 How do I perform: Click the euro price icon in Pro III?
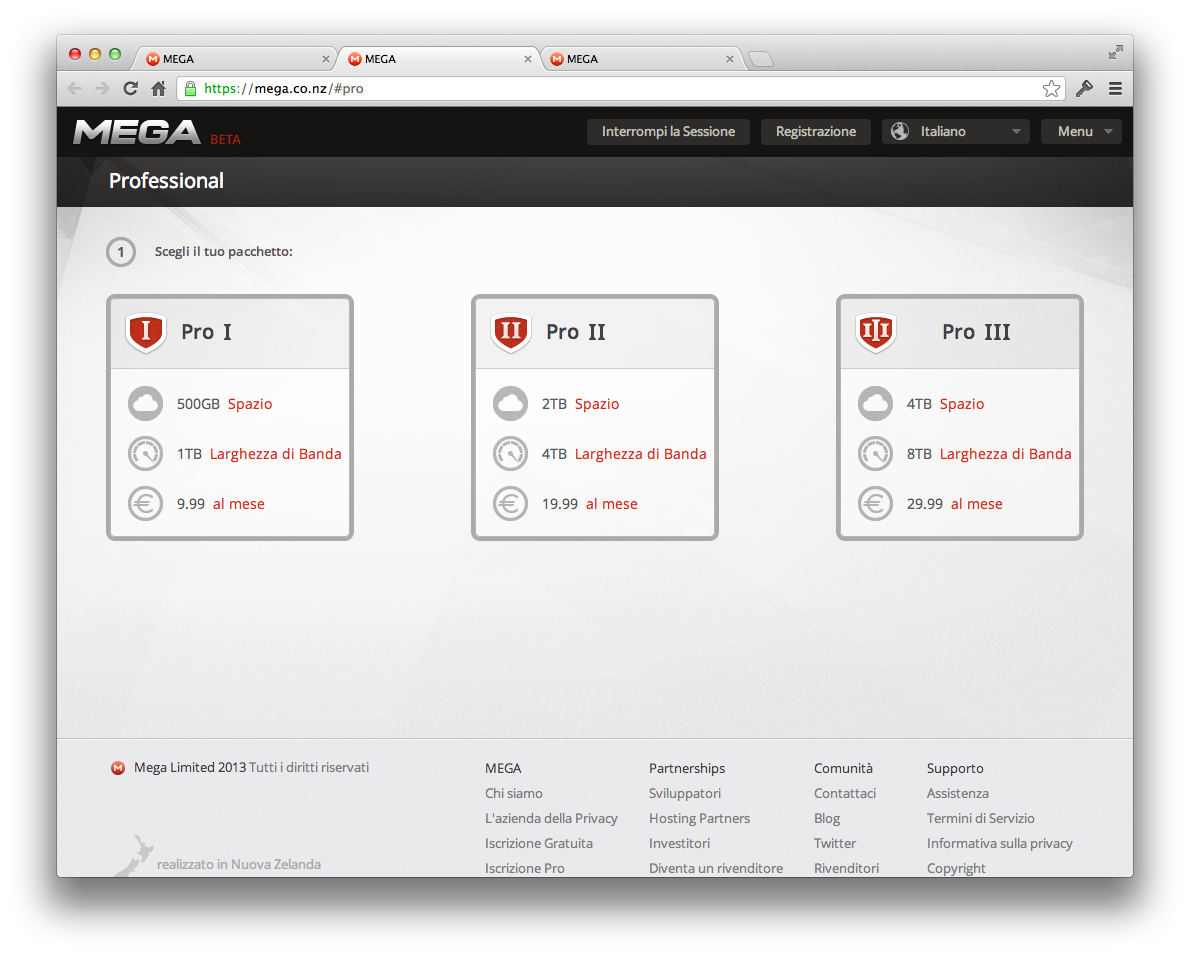click(x=876, y=504)
